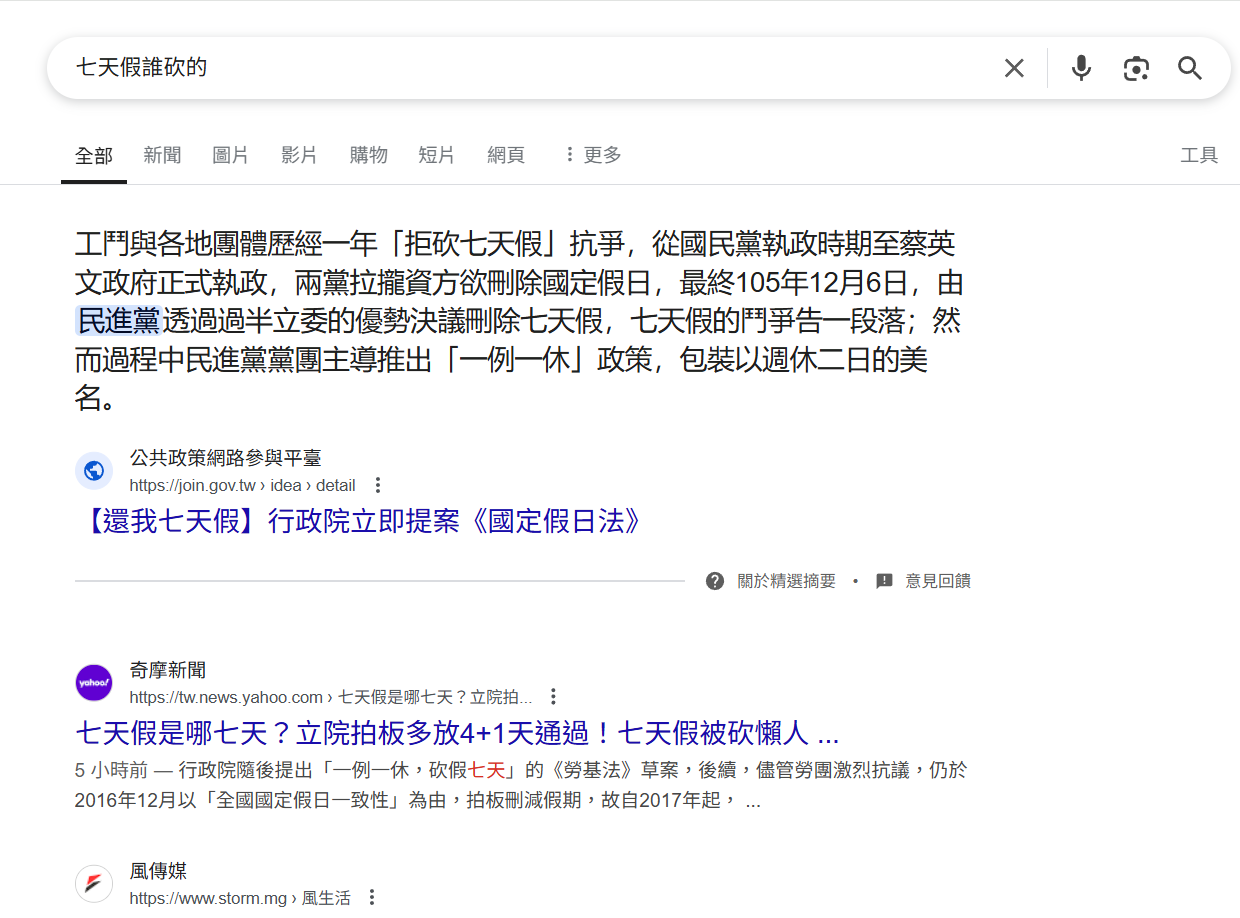
Task: Open the 購物 tab
Action: click(x=368, y=155)
